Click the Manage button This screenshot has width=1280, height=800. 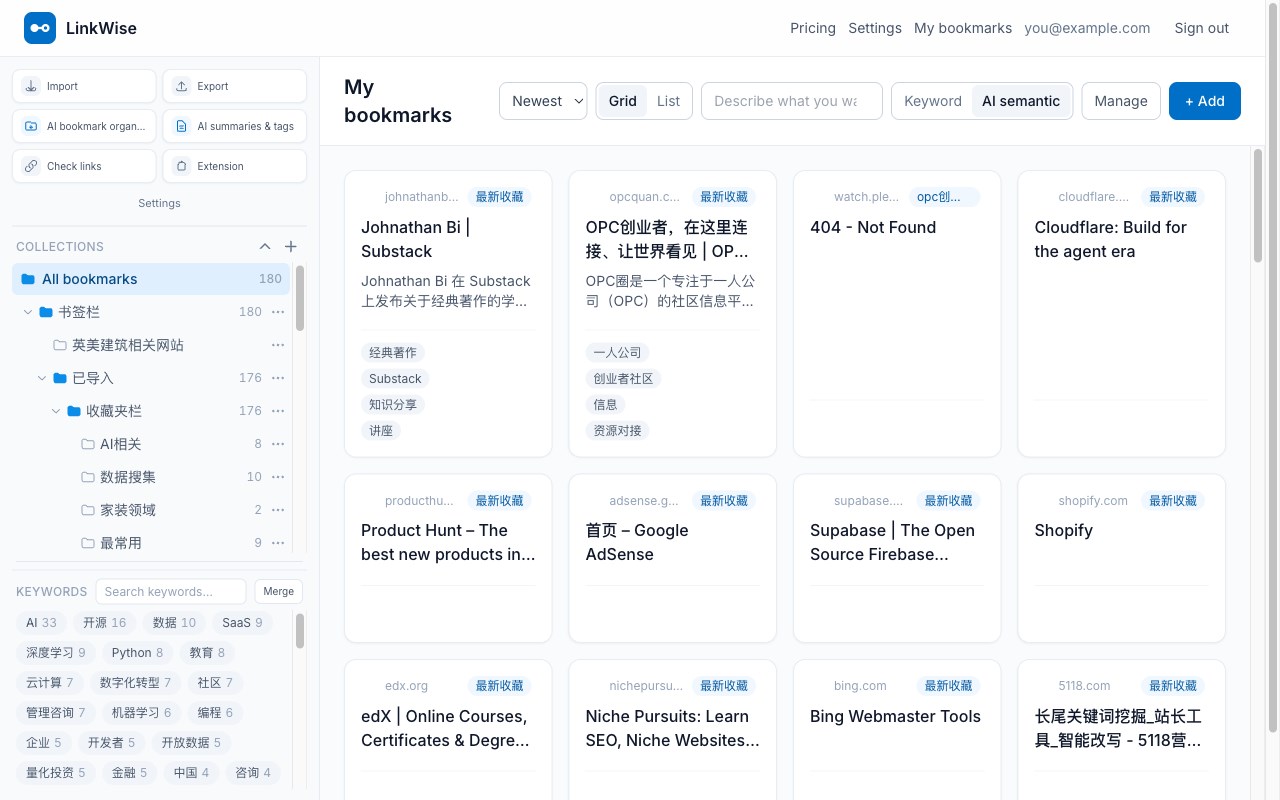click(1121, 101)
